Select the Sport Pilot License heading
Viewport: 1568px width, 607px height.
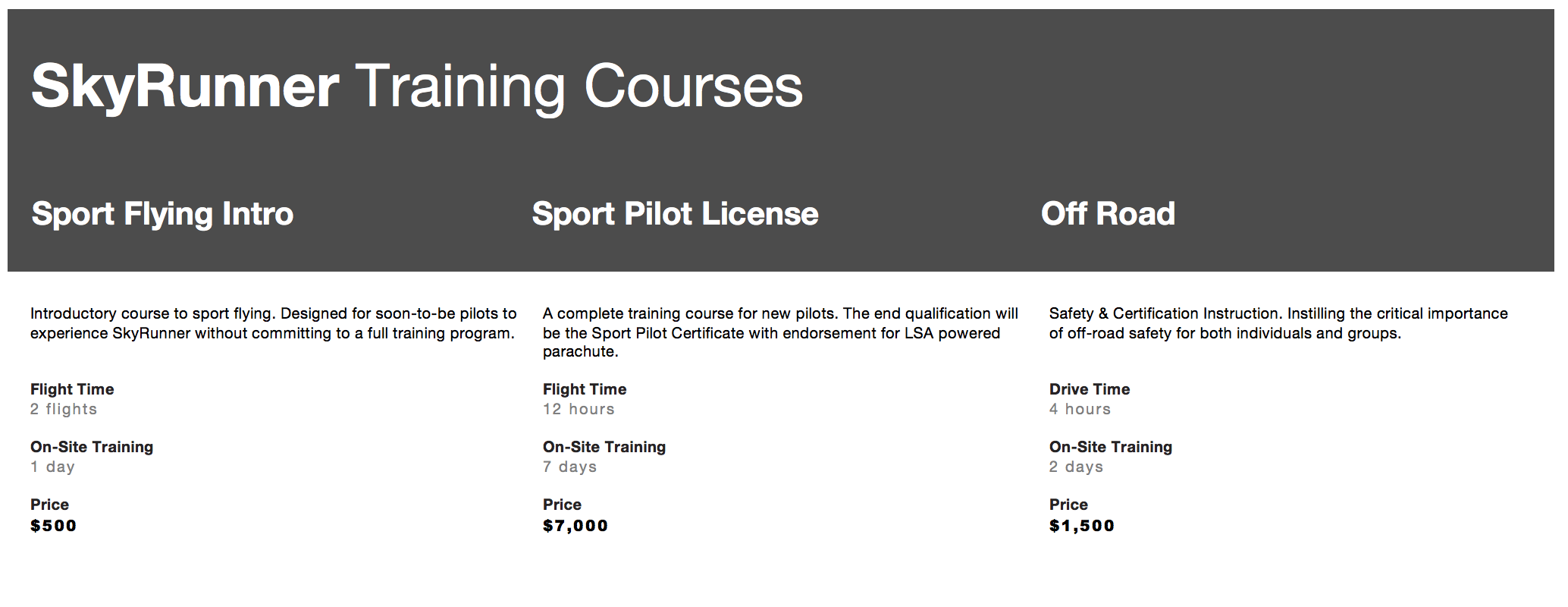(675, 214)
